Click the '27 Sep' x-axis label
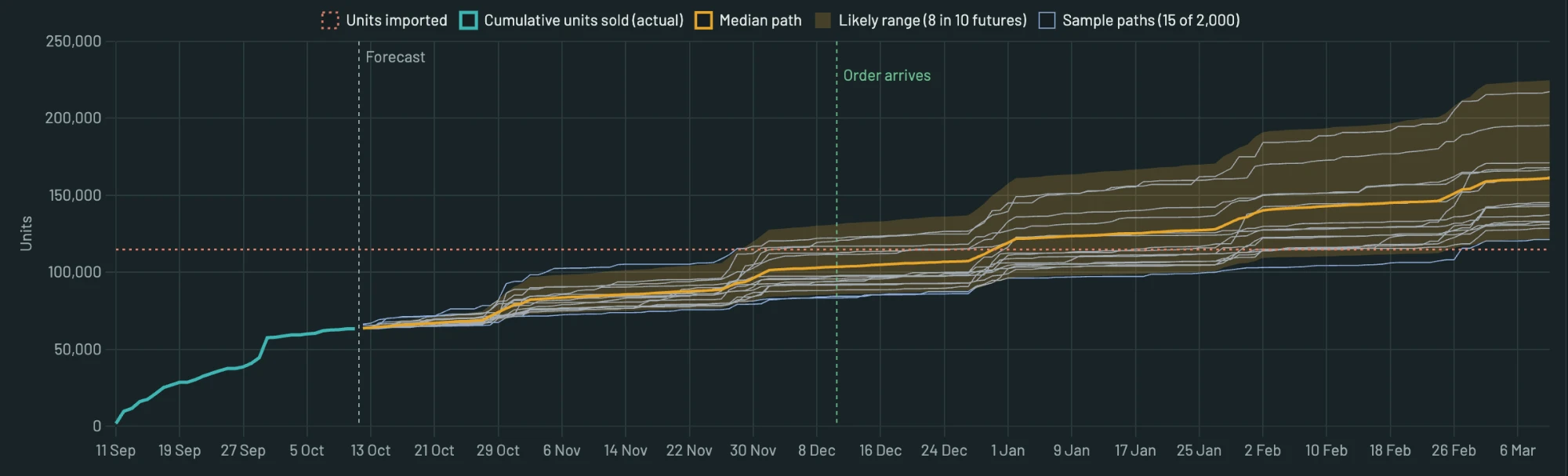 click(243, 451)
